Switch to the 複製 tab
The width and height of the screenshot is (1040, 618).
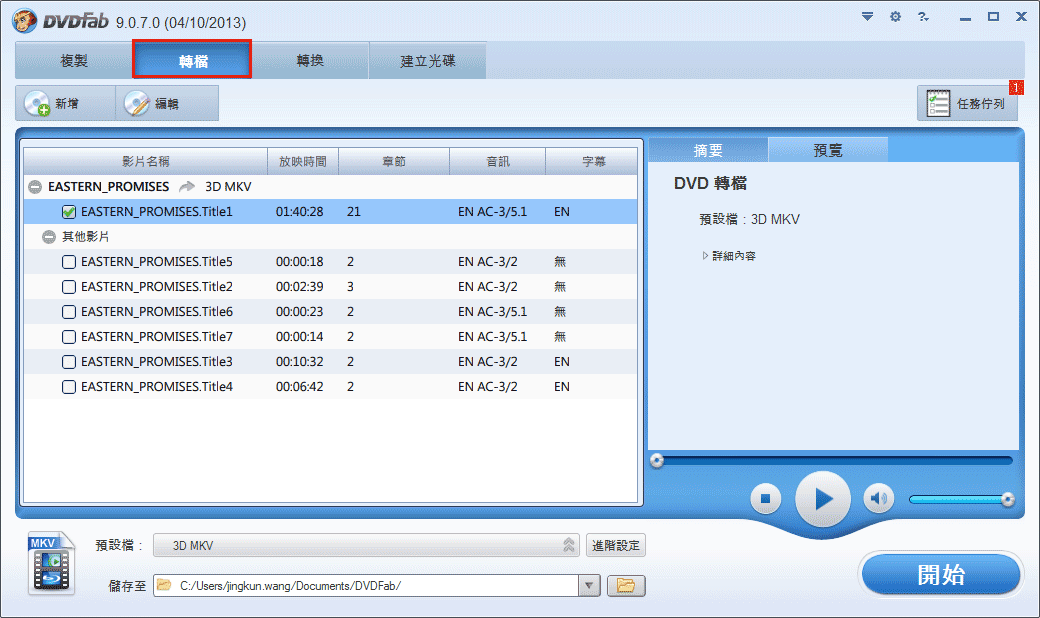click(x=74, y=60)
